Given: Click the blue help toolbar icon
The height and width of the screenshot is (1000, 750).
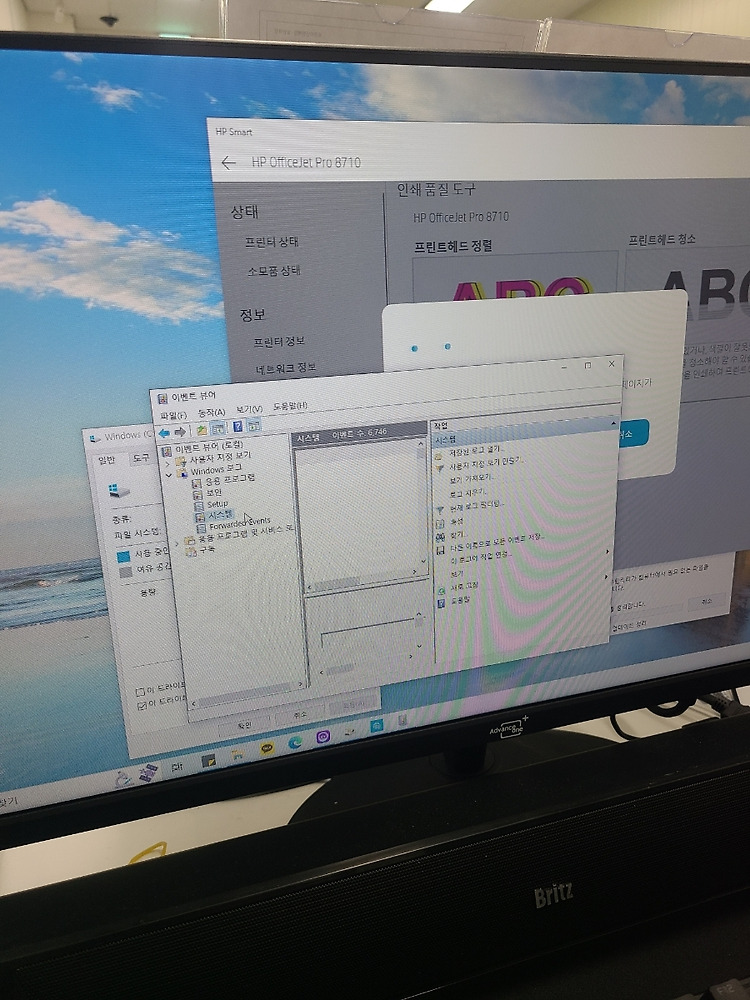Looking at the screenshot, I should click(237, 426).
